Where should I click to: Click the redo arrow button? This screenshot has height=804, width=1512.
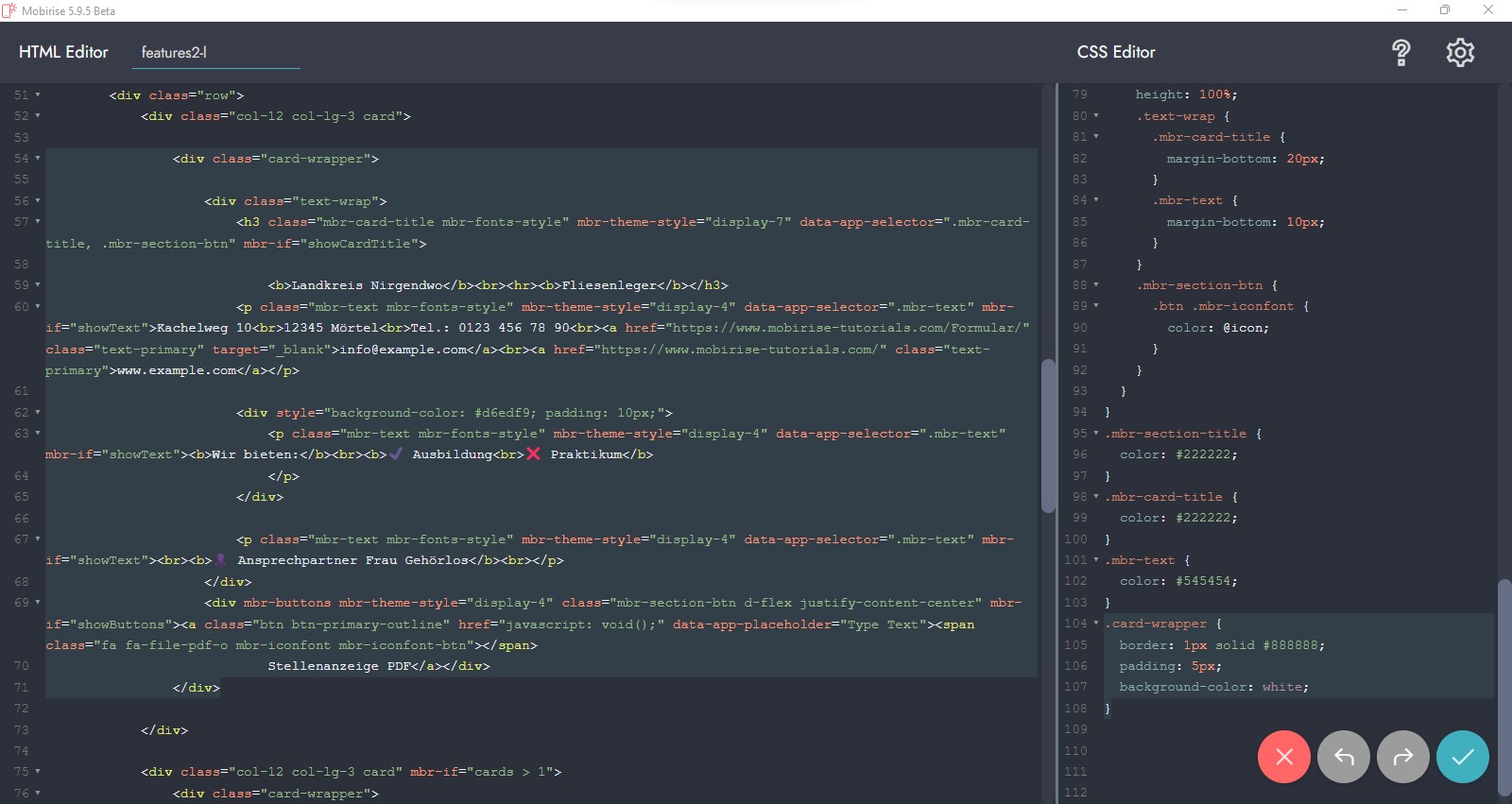coord(1402,757)
